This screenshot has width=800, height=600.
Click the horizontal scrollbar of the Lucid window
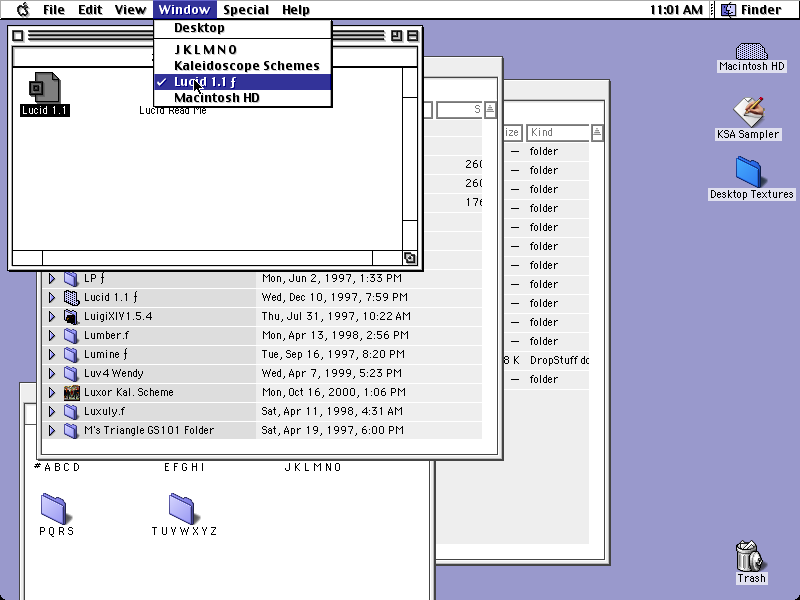pyautogui.click(x=207, y=258)
